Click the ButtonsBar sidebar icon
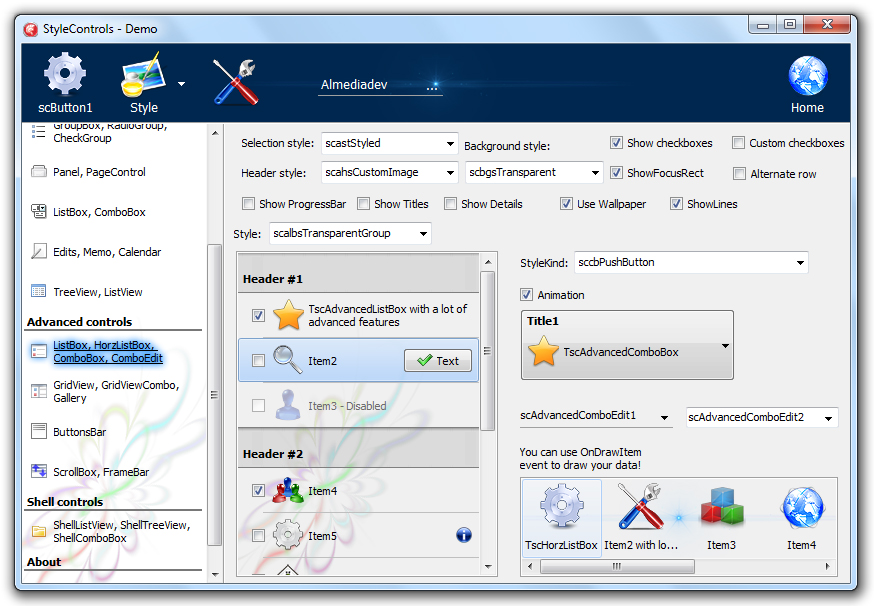The height and width of the screenshot is (606, 874). (38, 431)
